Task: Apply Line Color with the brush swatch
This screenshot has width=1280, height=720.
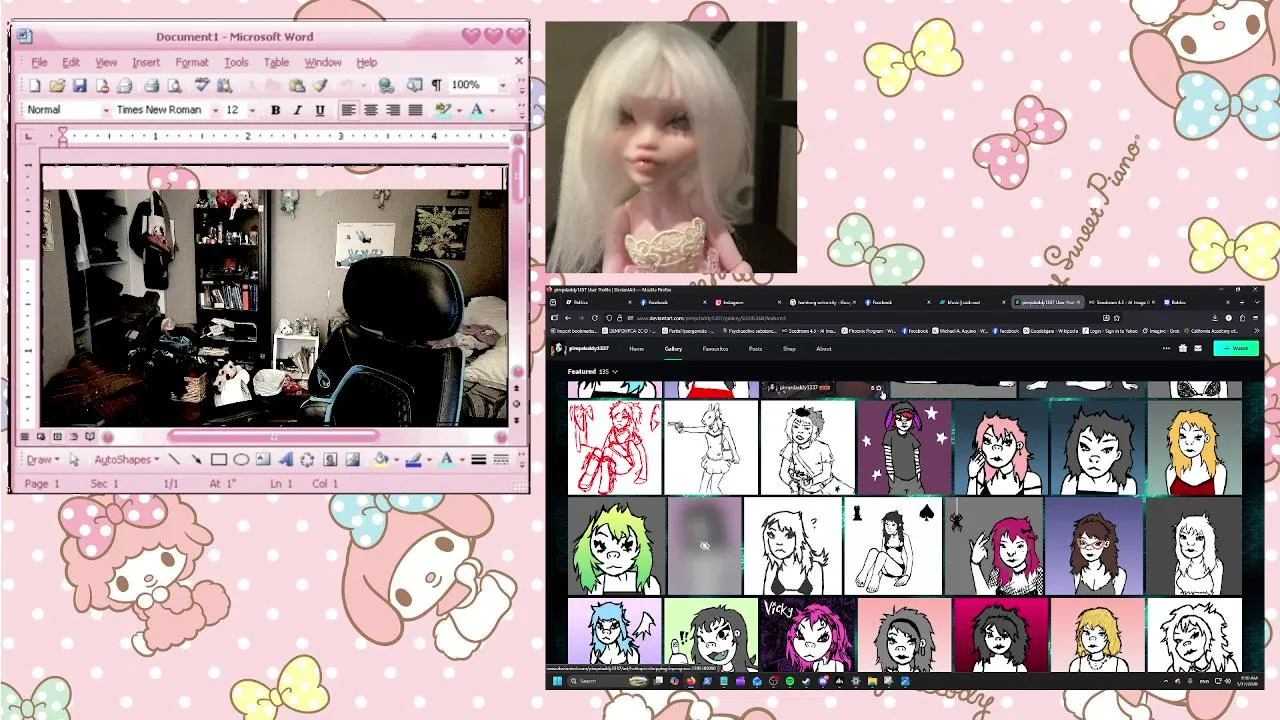Action: point(414,460)
